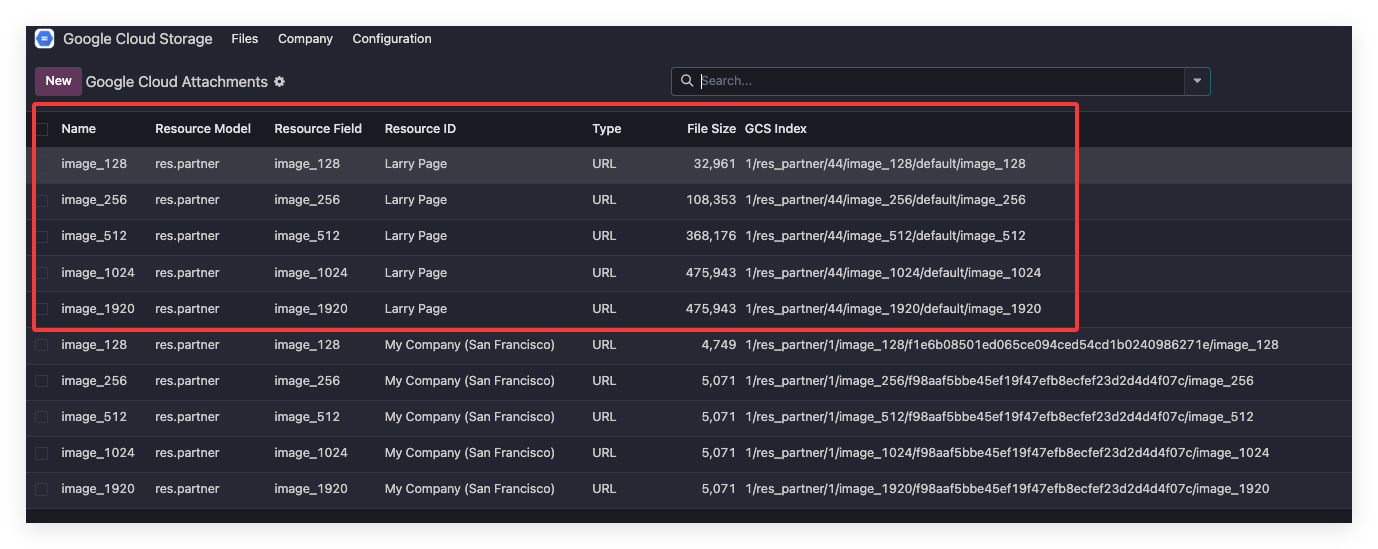Expand the search options dropdown arrow

pos(1197,81)
